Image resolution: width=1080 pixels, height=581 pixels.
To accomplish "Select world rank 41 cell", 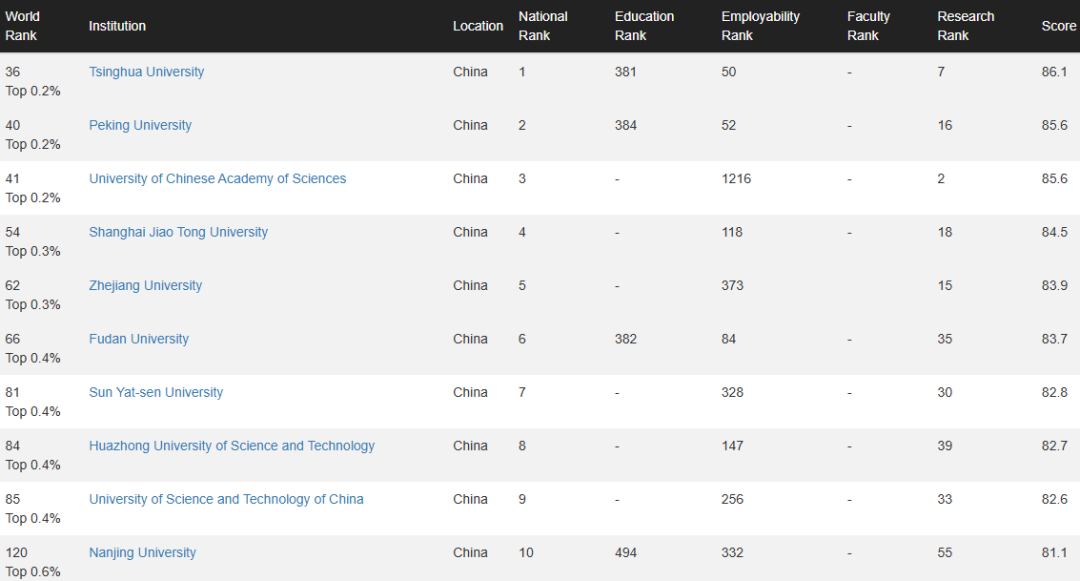I will (12, 178).
